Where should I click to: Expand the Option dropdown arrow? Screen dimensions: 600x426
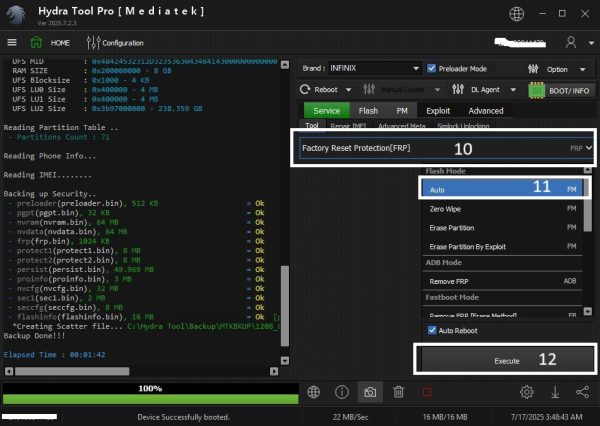[582, 69]
